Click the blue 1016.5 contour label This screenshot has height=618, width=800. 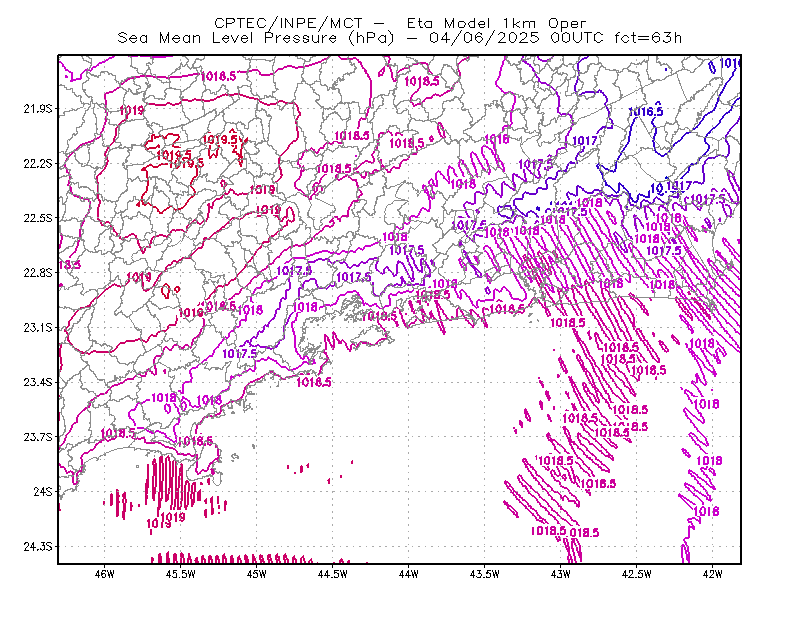(x=645, y=112)
